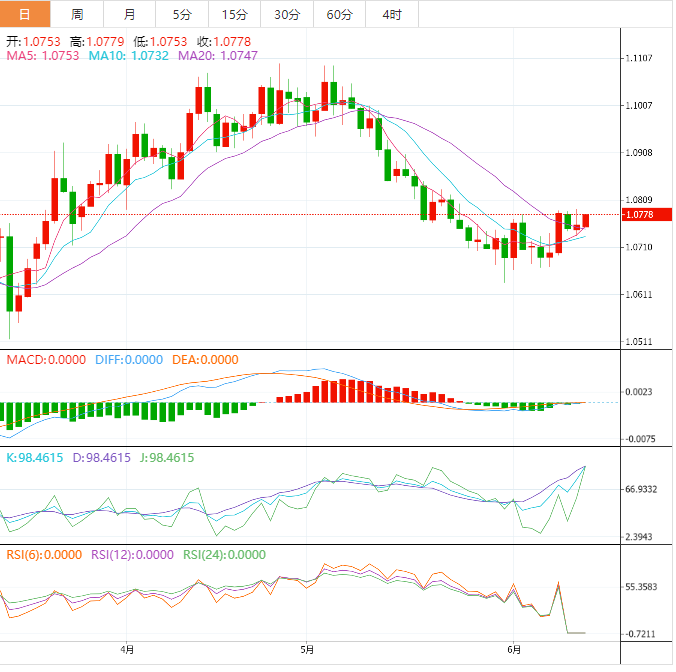Image resolution: width=676 pixels, height=672 pixels.
Task: Open the 30分 chart tab
Action: pyautogui.click(x=287, y=14)
